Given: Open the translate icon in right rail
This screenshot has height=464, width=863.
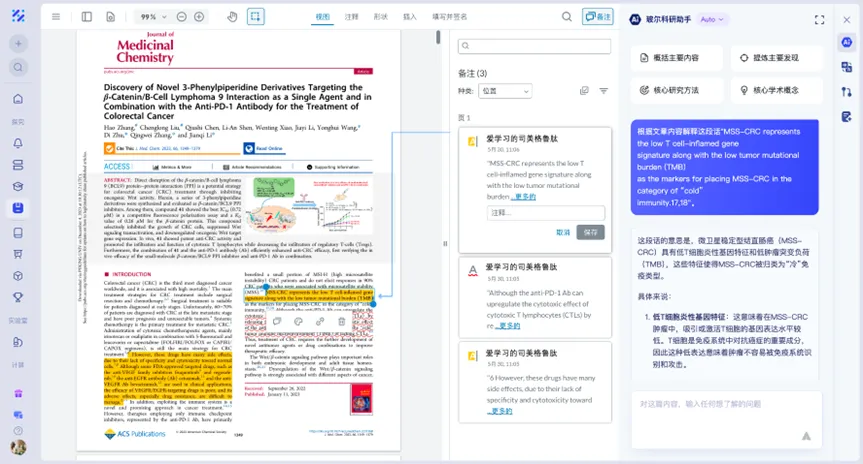Looking at the screenshot, I should (x=846, y=67).
